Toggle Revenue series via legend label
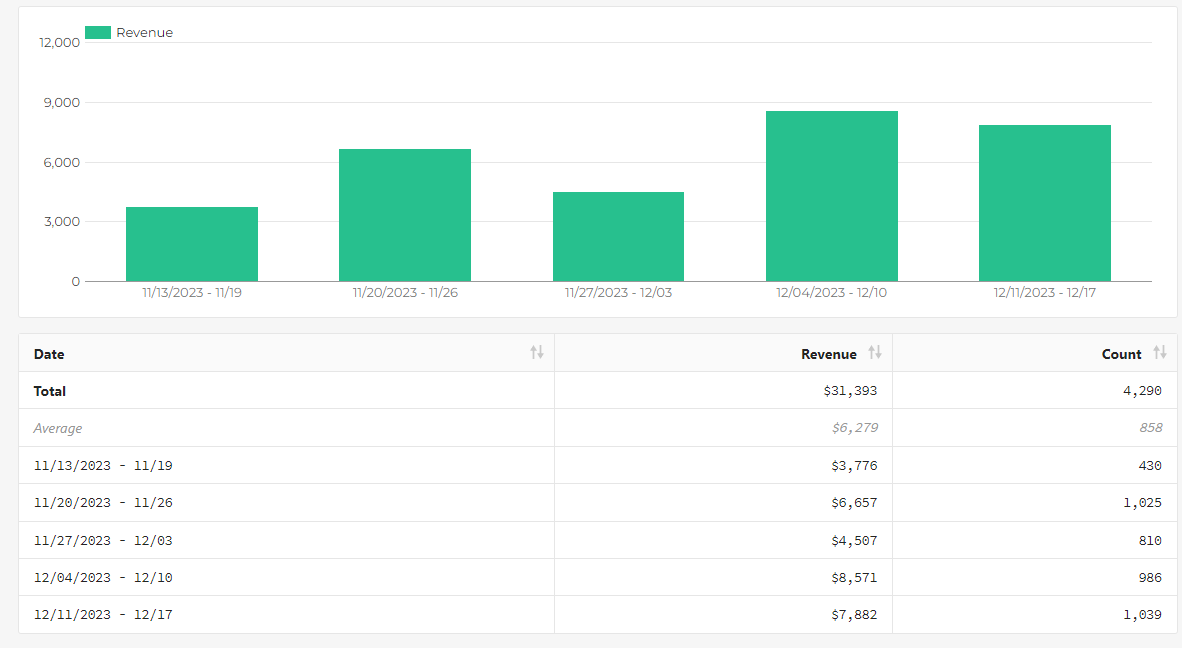The width and height of the screenshot is (1182, 648). [x=145, y=32]
